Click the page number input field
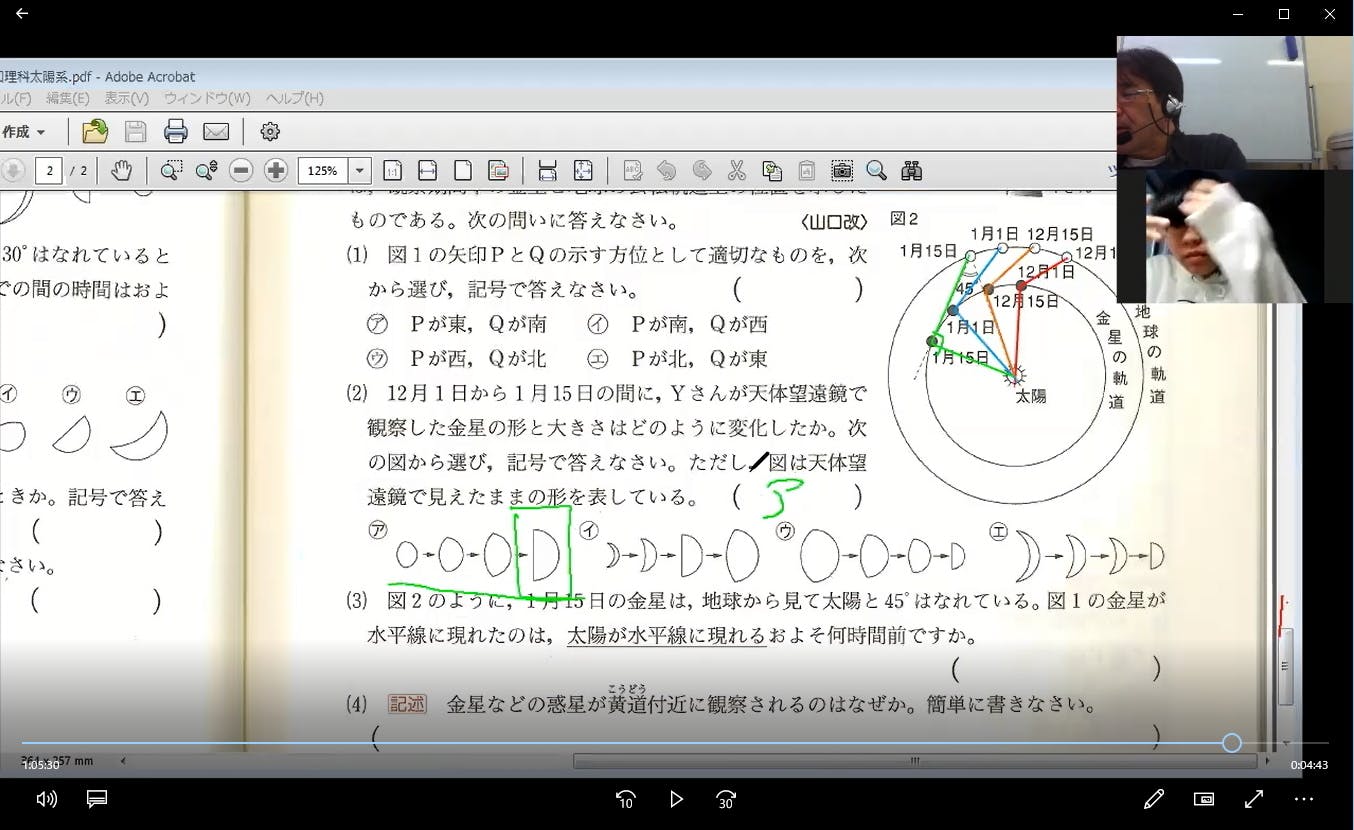1354x830 pixels. [x=49, y=170]
